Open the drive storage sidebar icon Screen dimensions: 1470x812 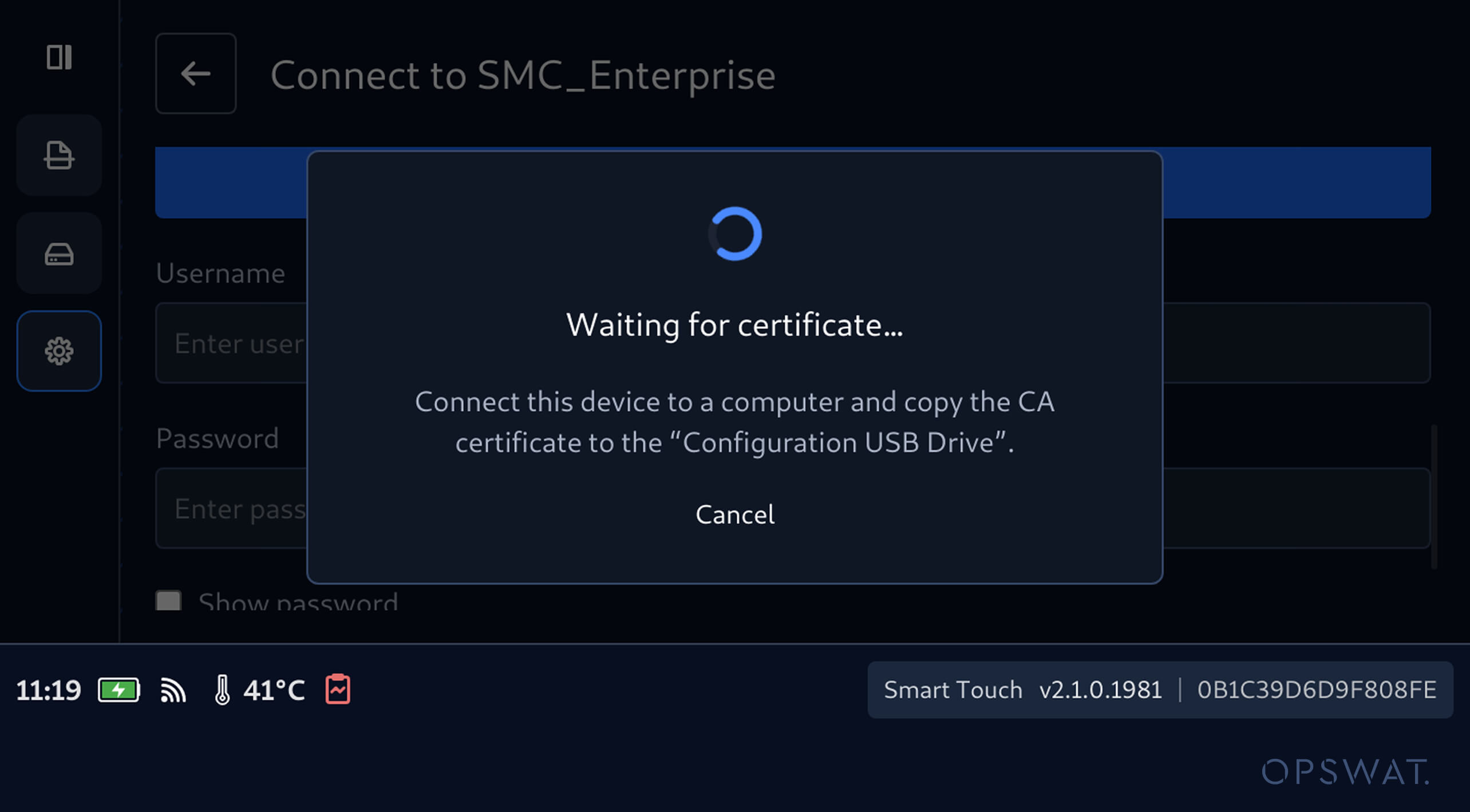(59, 253)
